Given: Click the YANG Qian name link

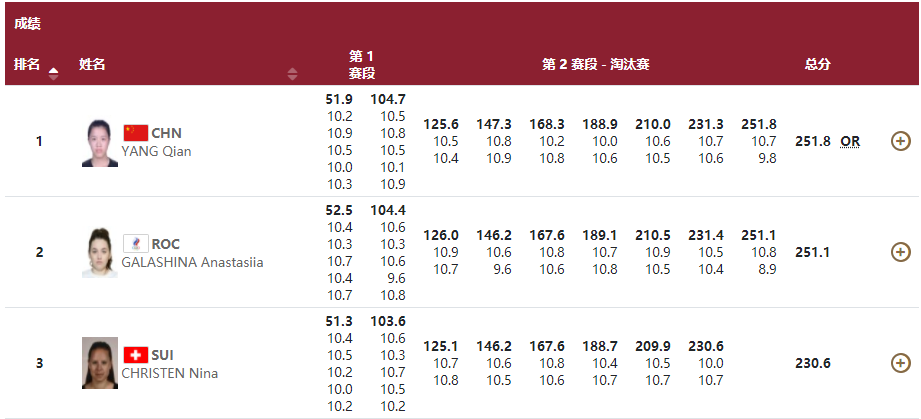Looking at the screenshot, I should 156,152.
